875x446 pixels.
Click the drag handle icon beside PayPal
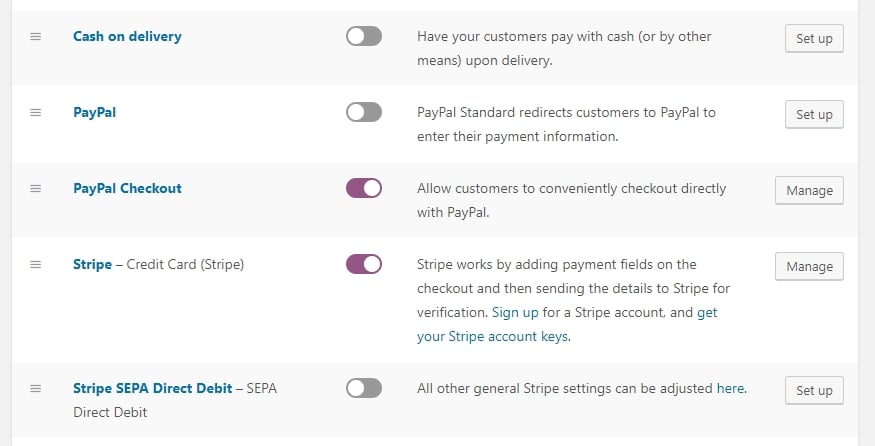36,113
